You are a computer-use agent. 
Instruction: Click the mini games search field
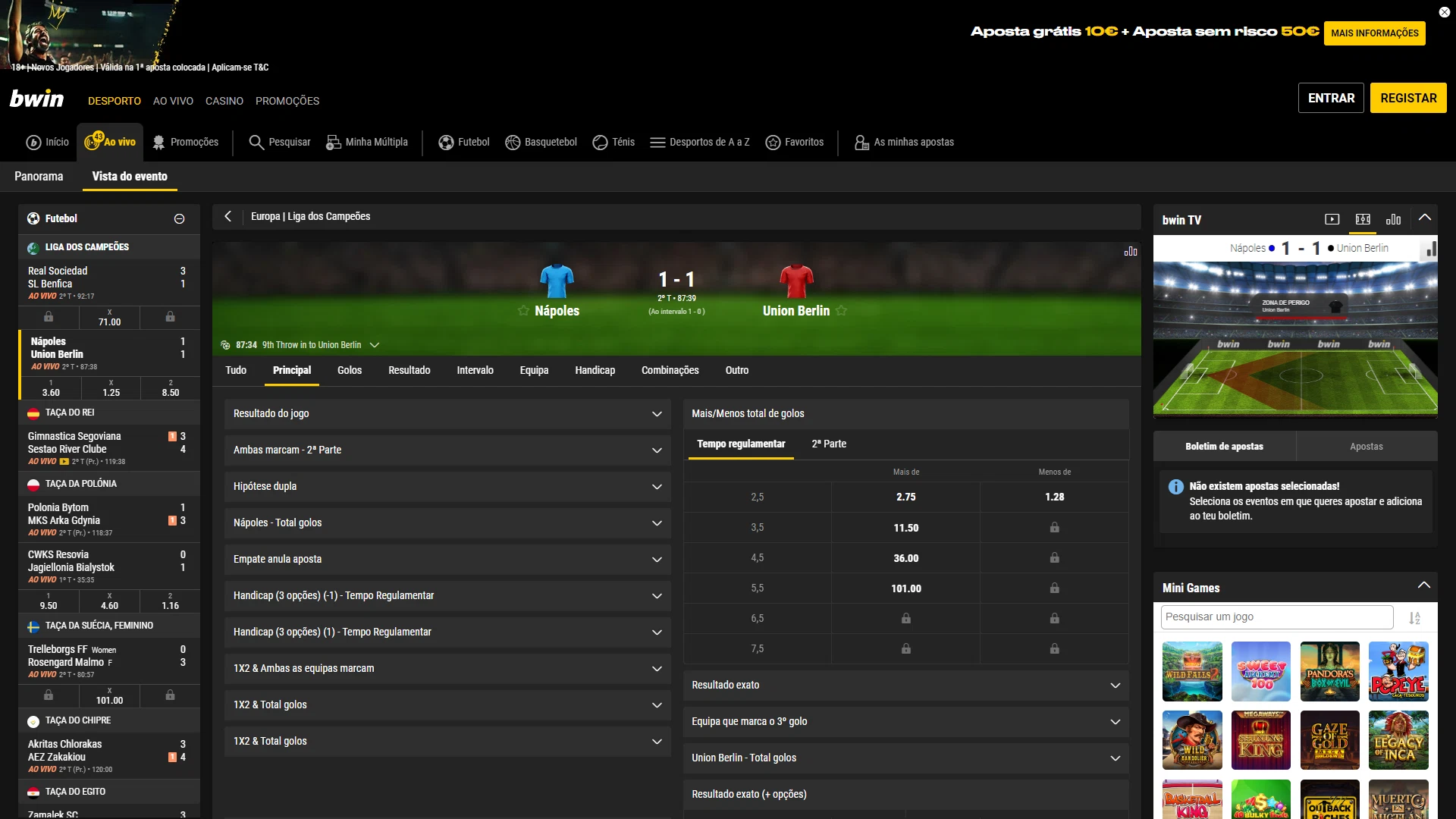pos(1277,617)
